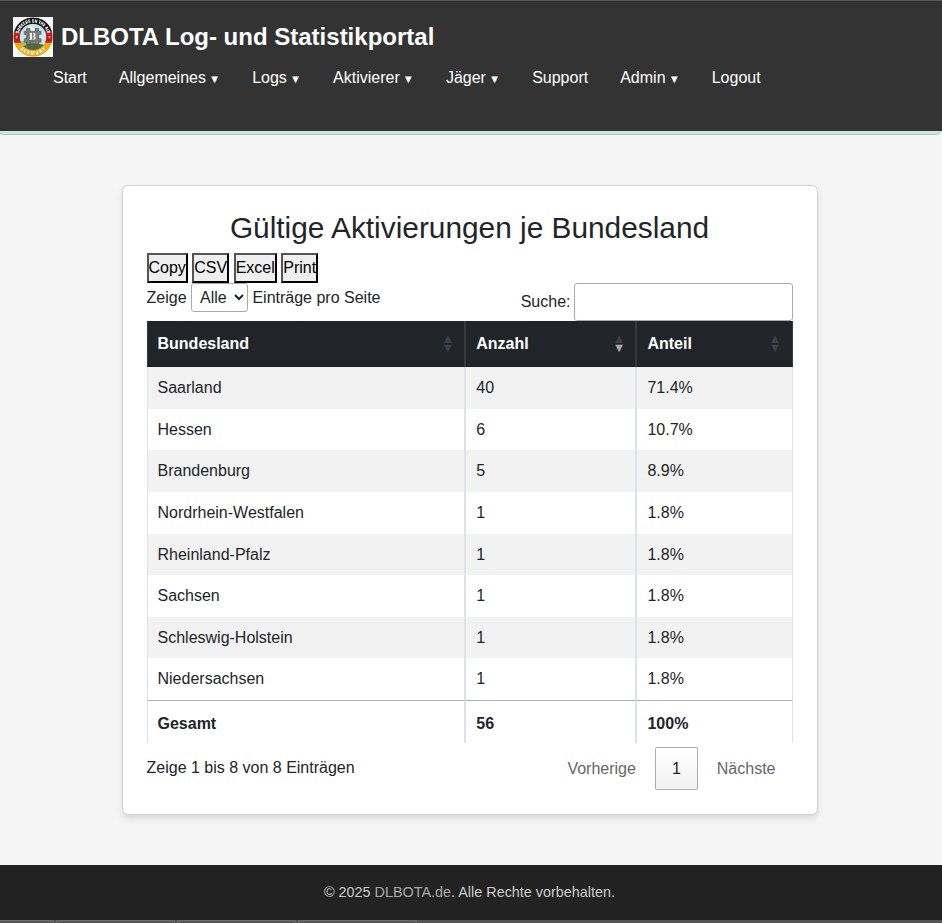The width and height of the screenshot is (942, 923).
Task: Sort table by Bundesland column arrows
Action: coord(447,344)
